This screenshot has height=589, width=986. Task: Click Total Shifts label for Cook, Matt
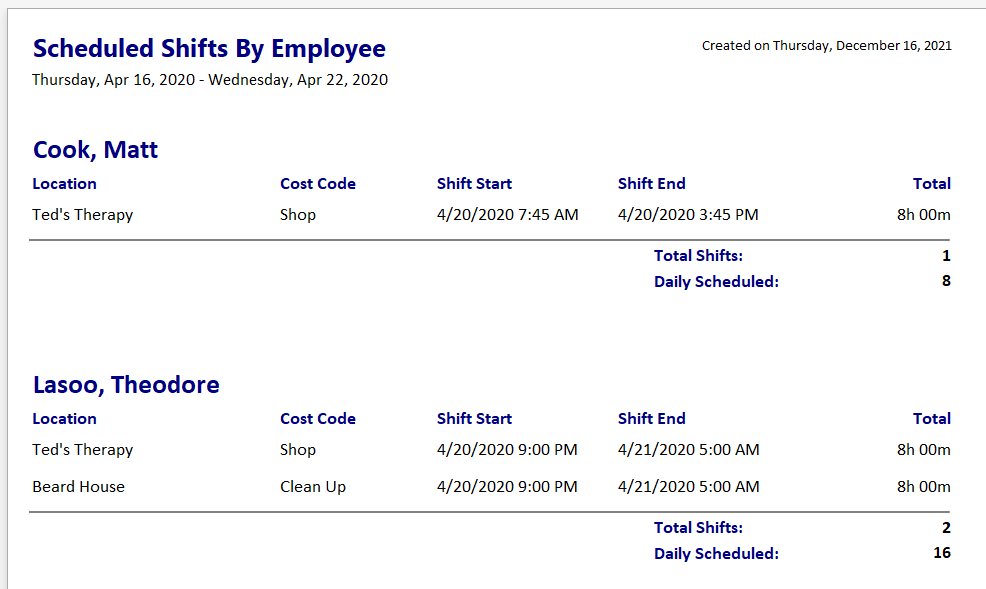point(698,256)
